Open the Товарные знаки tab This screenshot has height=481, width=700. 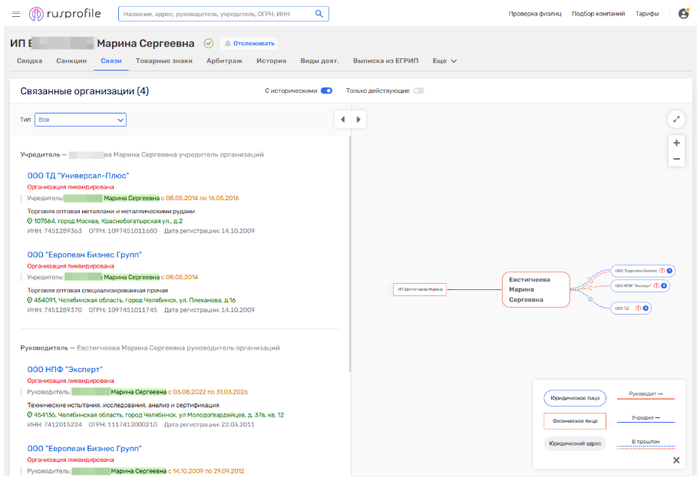pyautogui.click(x=164, y=61)
